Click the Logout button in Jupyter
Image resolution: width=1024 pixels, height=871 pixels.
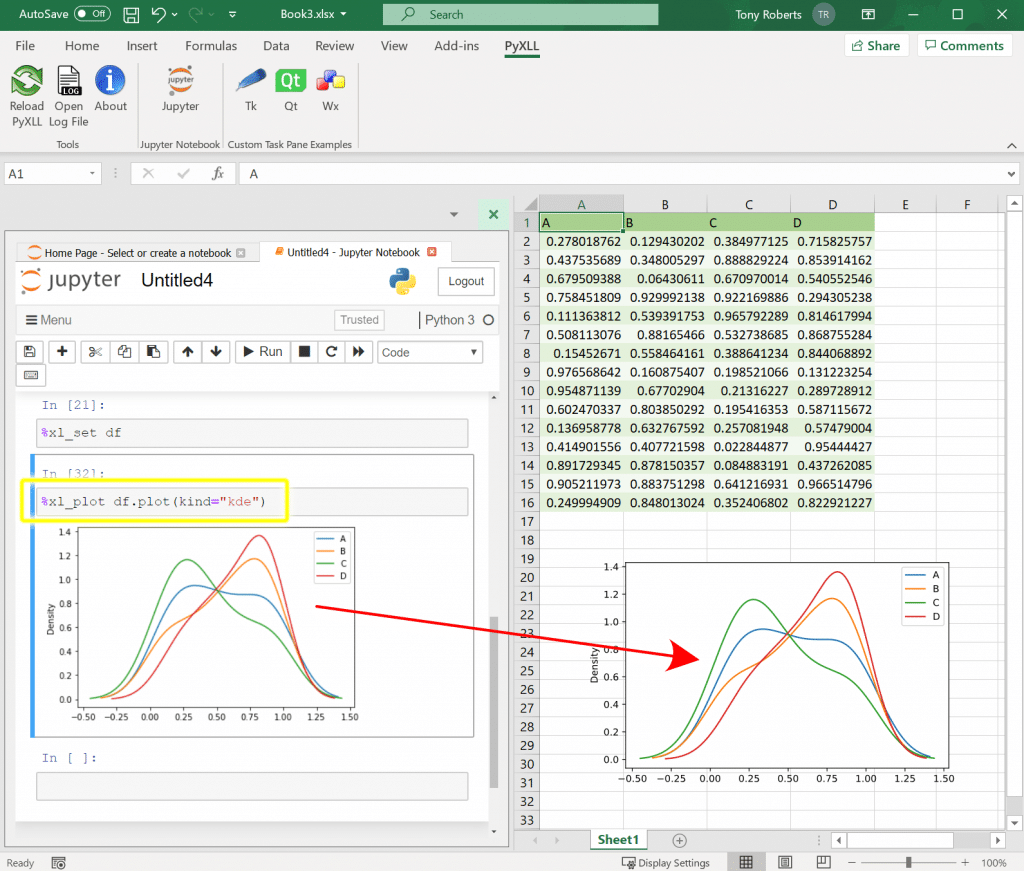466,281
